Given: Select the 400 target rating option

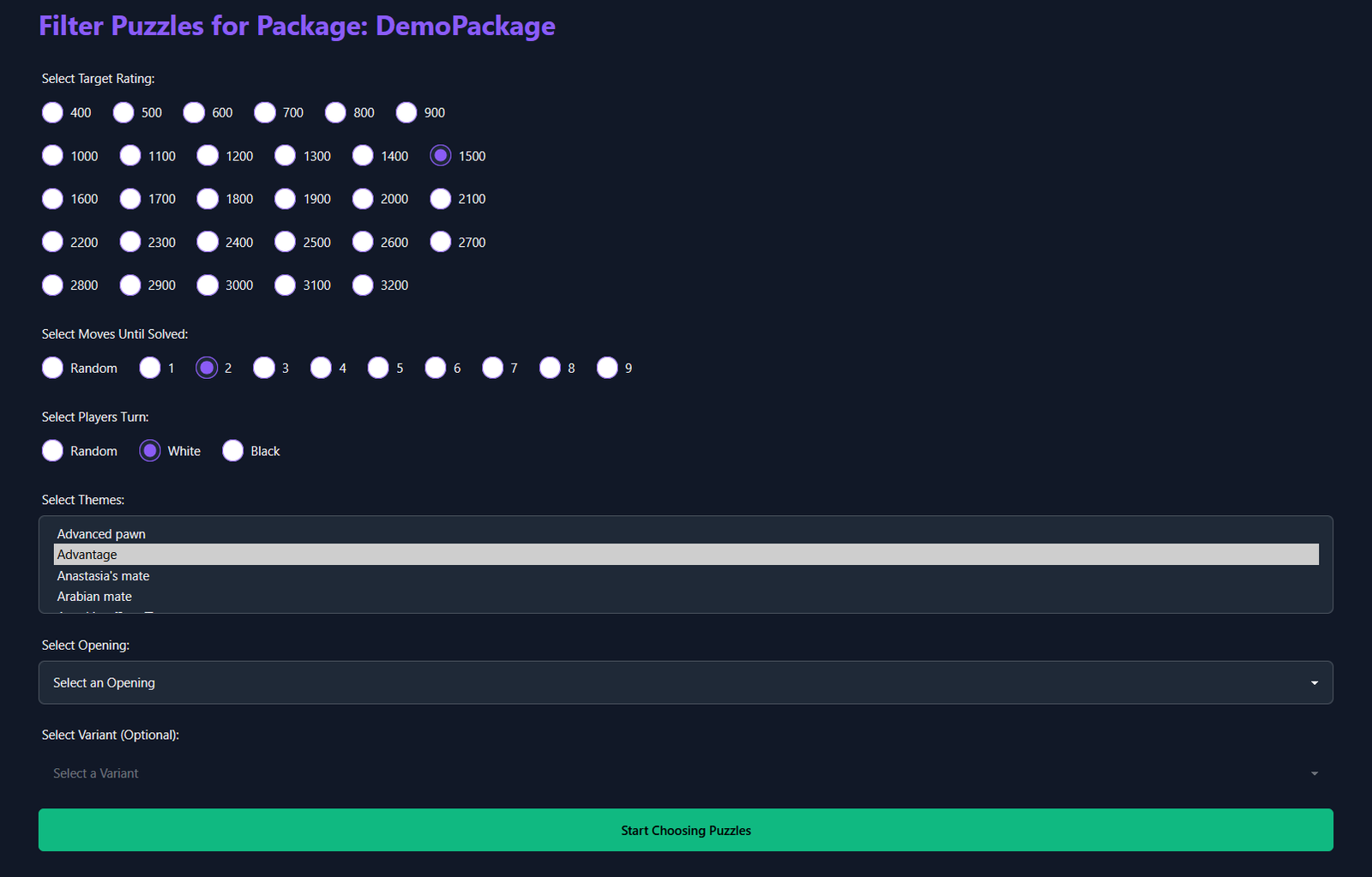Looking at the screenshot, I should [53, 112].
